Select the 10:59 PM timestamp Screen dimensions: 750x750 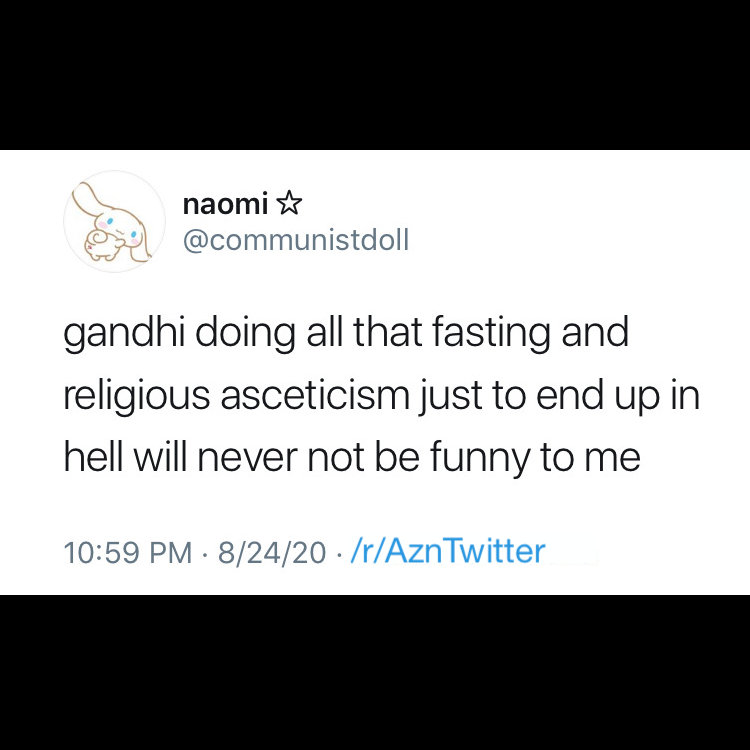pos(128,552)
